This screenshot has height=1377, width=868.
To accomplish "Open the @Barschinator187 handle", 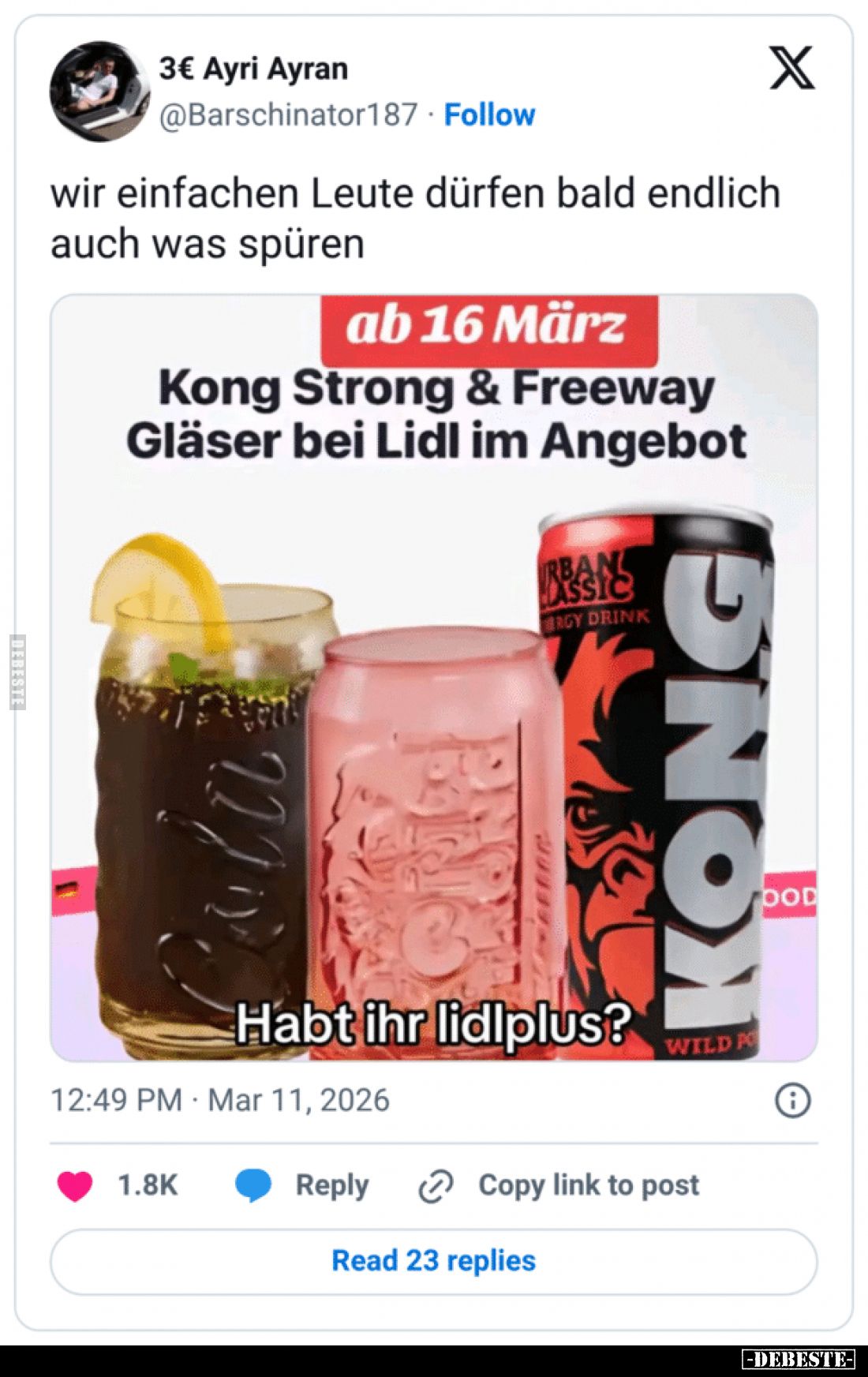I will [289, 114].
